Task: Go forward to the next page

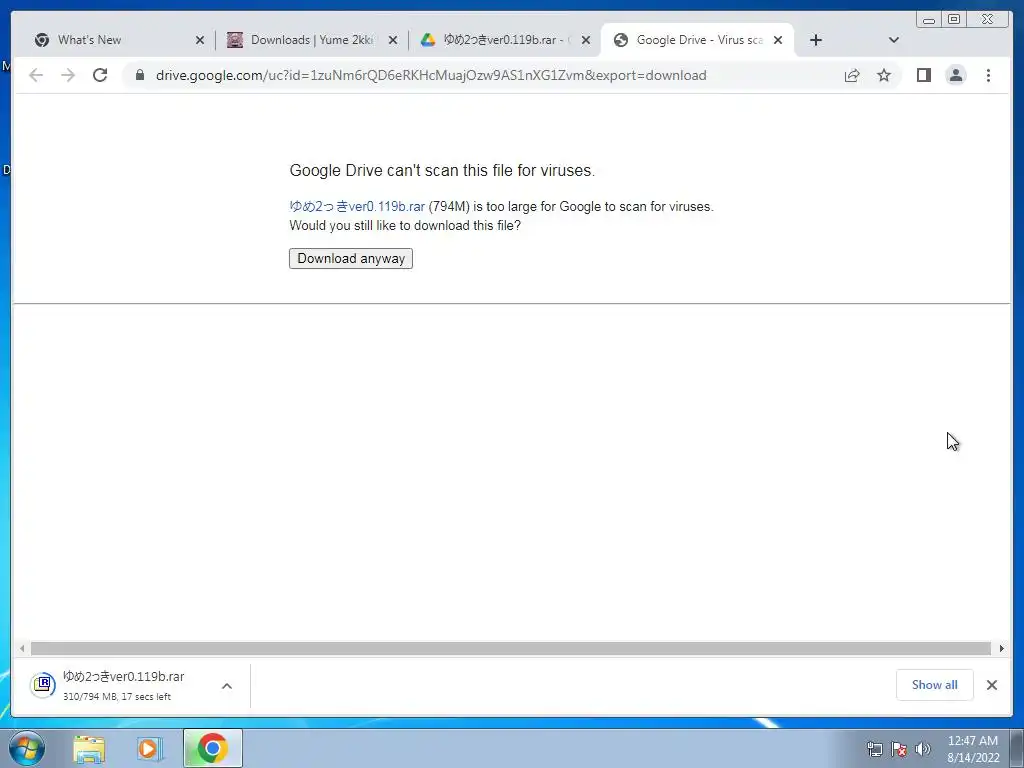Action: click(x=68, y=75)
